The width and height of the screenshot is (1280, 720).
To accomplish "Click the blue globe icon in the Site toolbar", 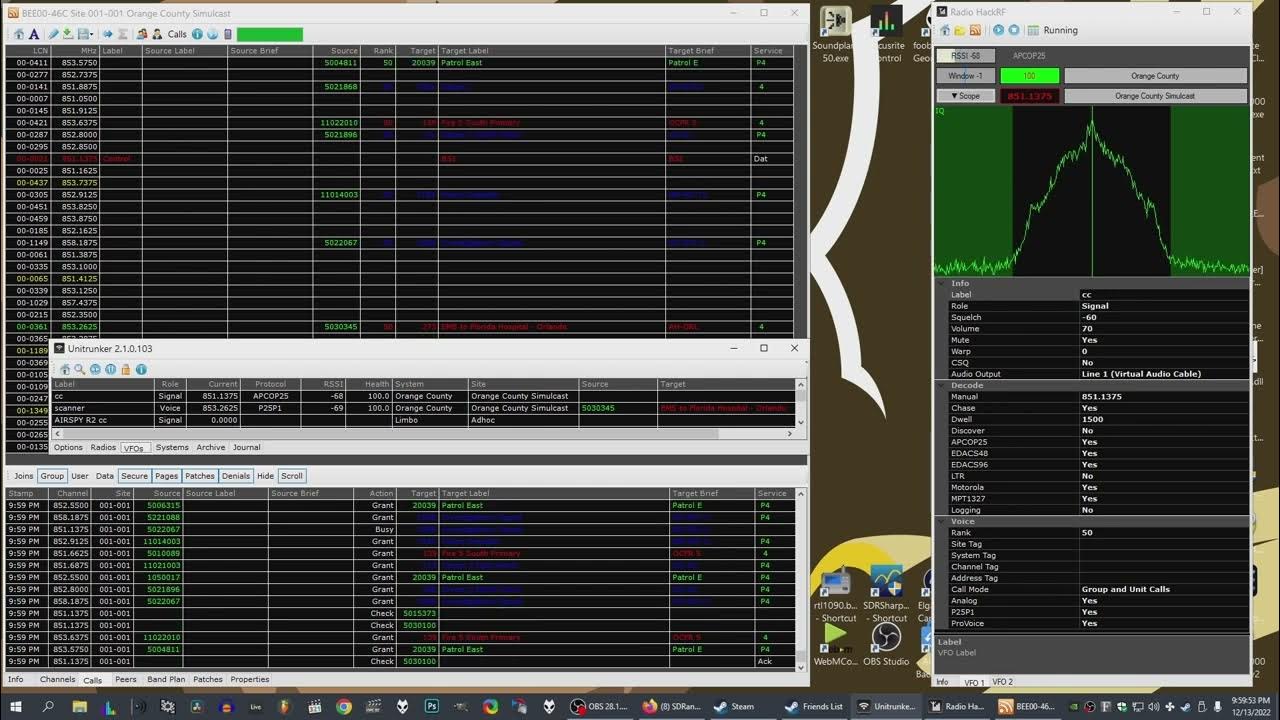I will (x=212, y=34).
